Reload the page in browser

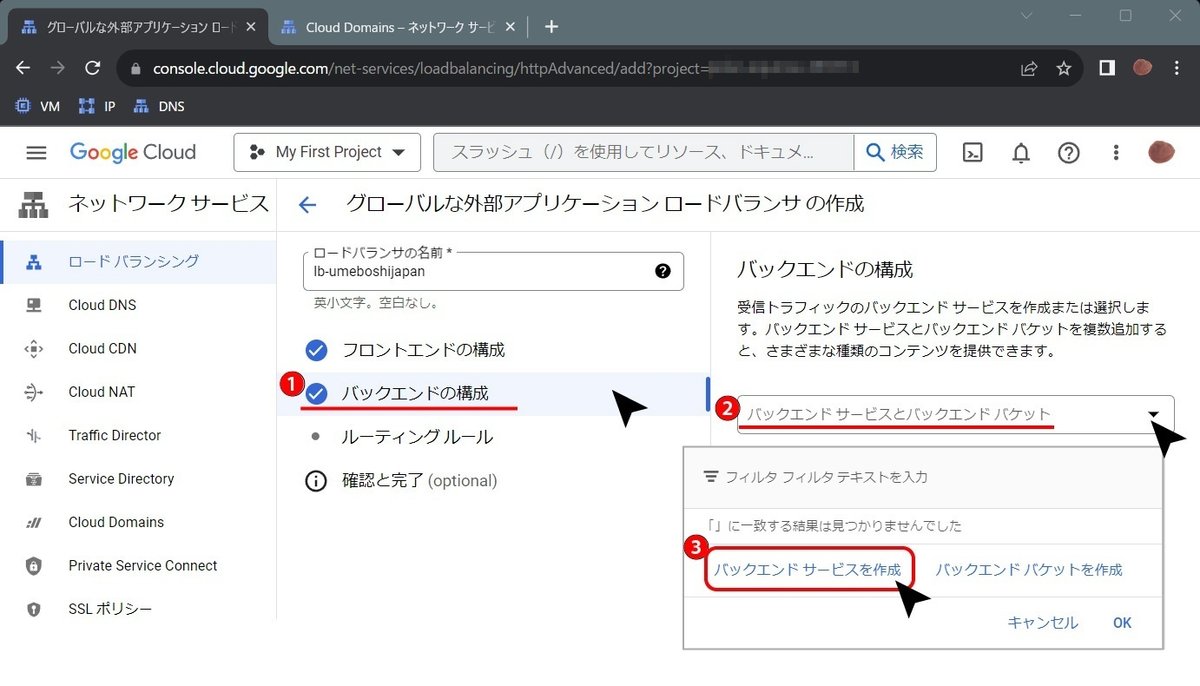point(93,68)
